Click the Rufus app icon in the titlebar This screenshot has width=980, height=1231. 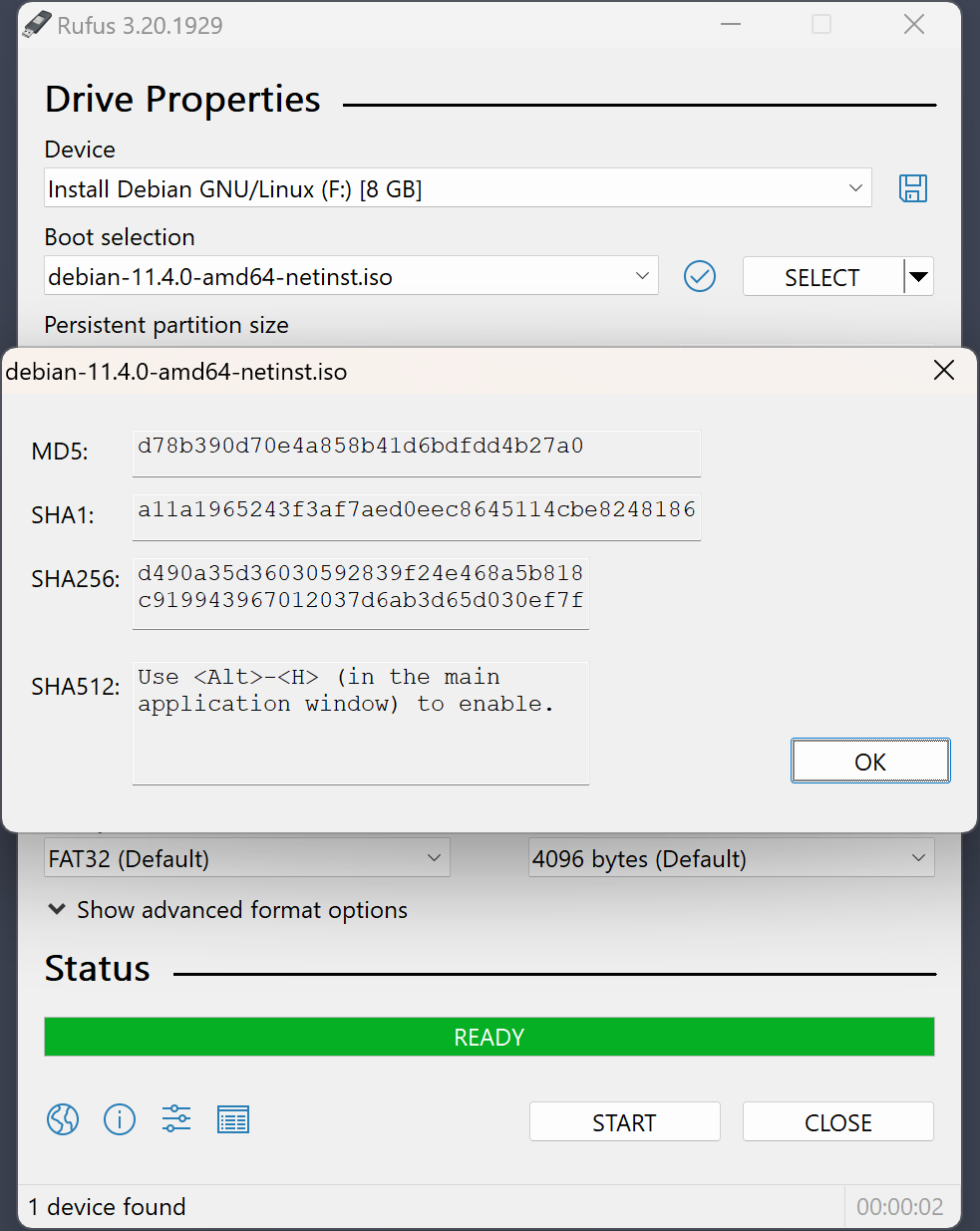(33, 23)
